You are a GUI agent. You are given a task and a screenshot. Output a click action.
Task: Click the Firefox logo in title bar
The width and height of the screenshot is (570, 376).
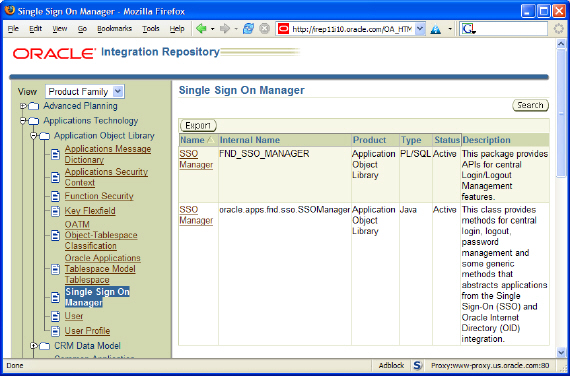click(x=9, y=10)
